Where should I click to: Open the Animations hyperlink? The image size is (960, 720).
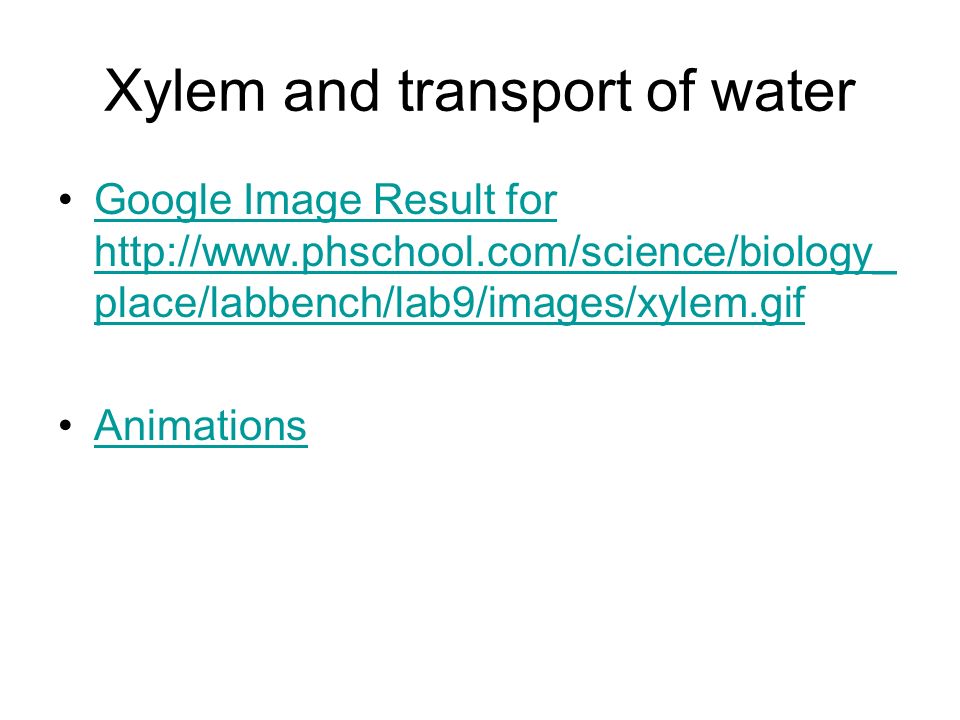[200, 425]
